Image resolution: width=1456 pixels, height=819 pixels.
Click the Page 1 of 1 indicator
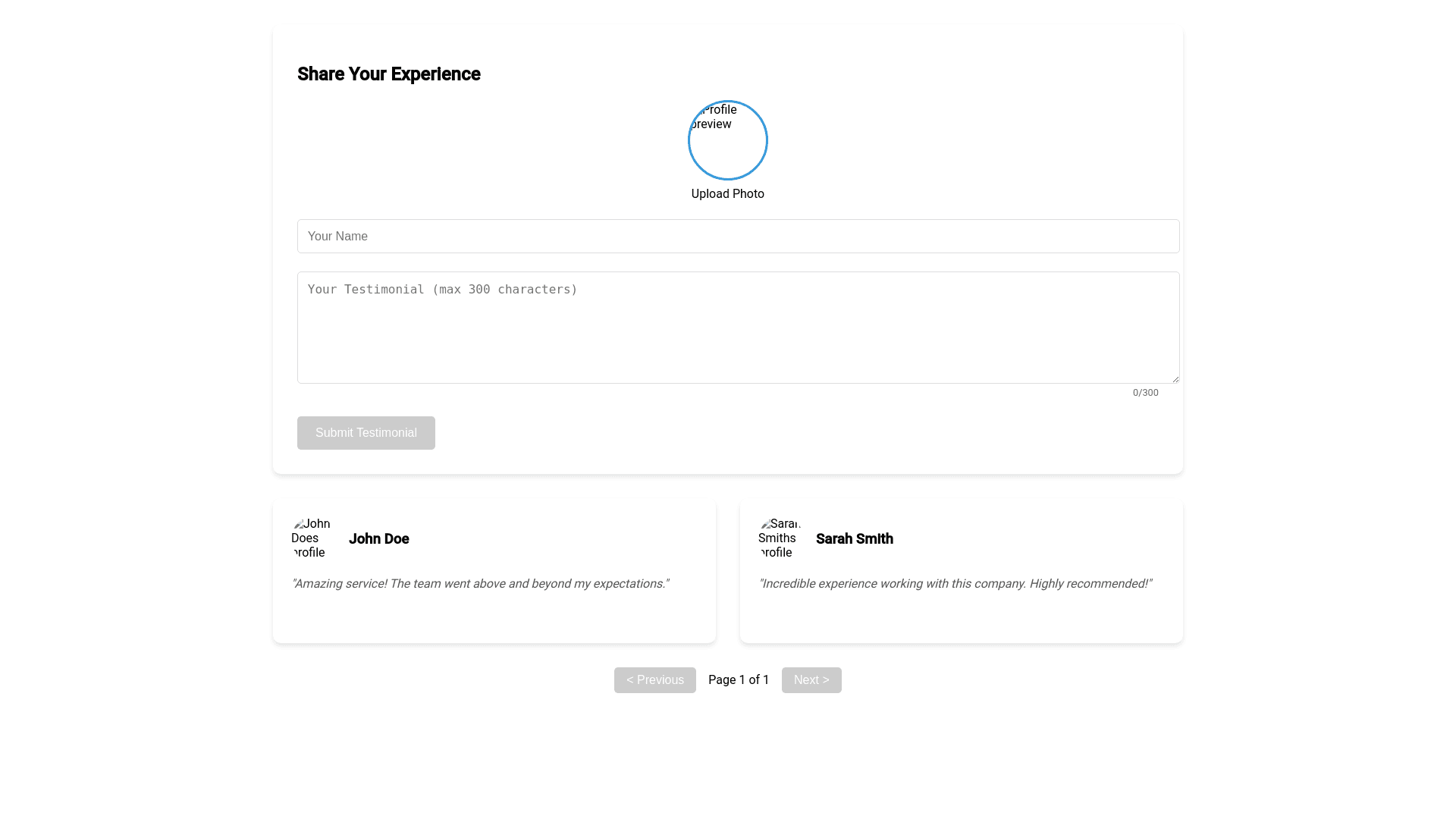click(738, 680)
